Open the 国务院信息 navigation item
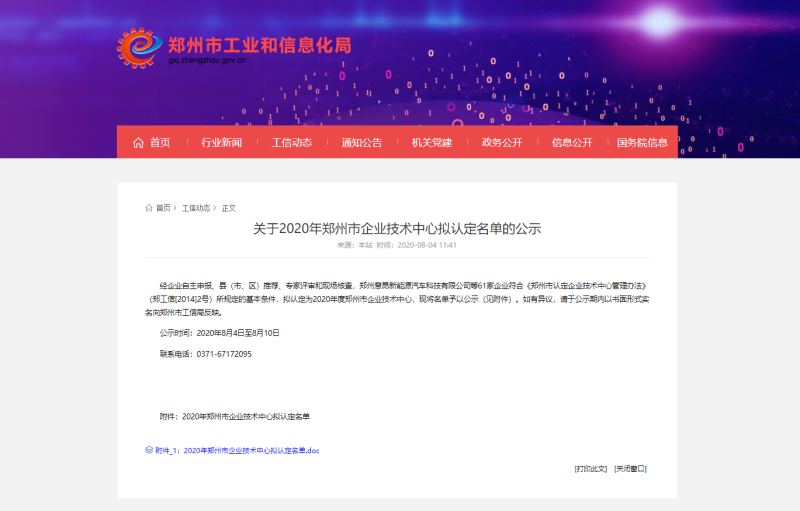Image resolution: width=800 pixels, height=511 pixels. tap(642, 142)
